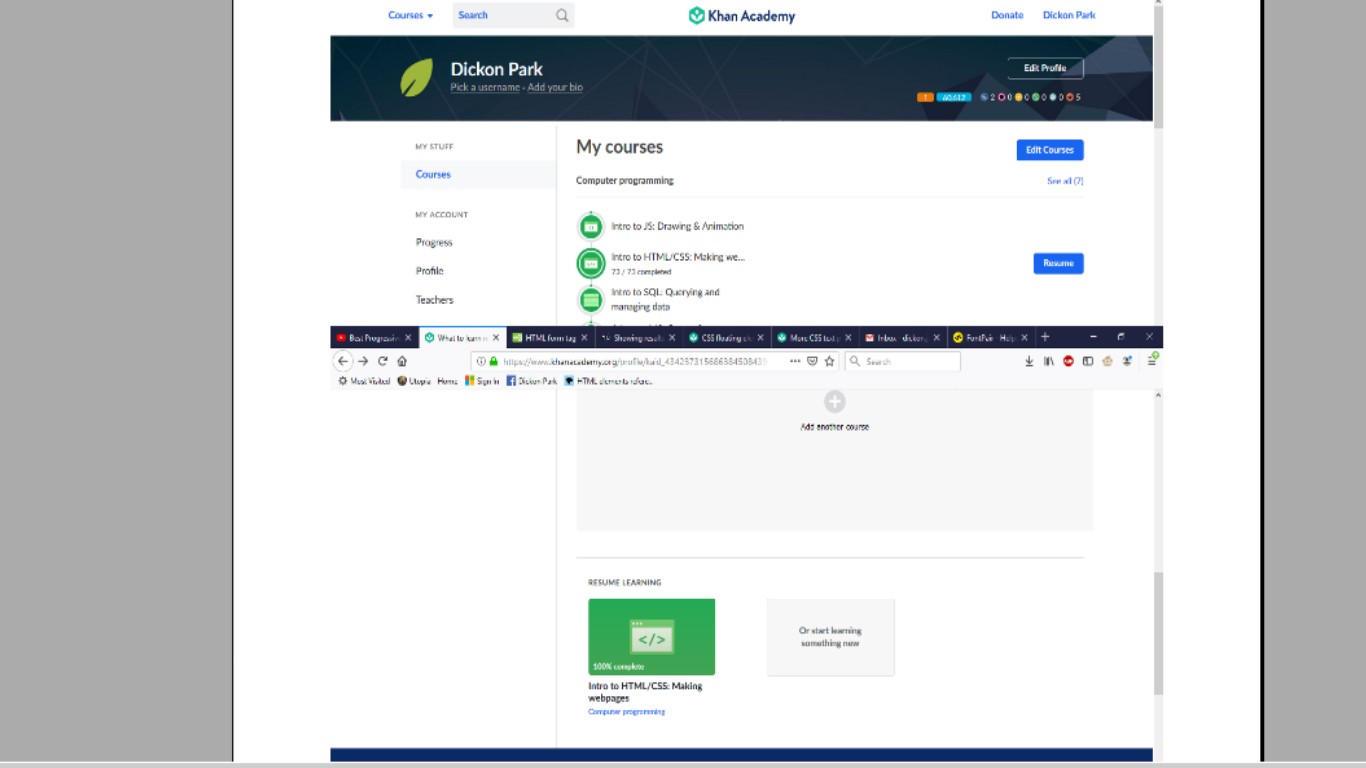Click browser Back arrow
Image resolution: width=1366 pixels, height=768 pixels.
tap(343, 361)
